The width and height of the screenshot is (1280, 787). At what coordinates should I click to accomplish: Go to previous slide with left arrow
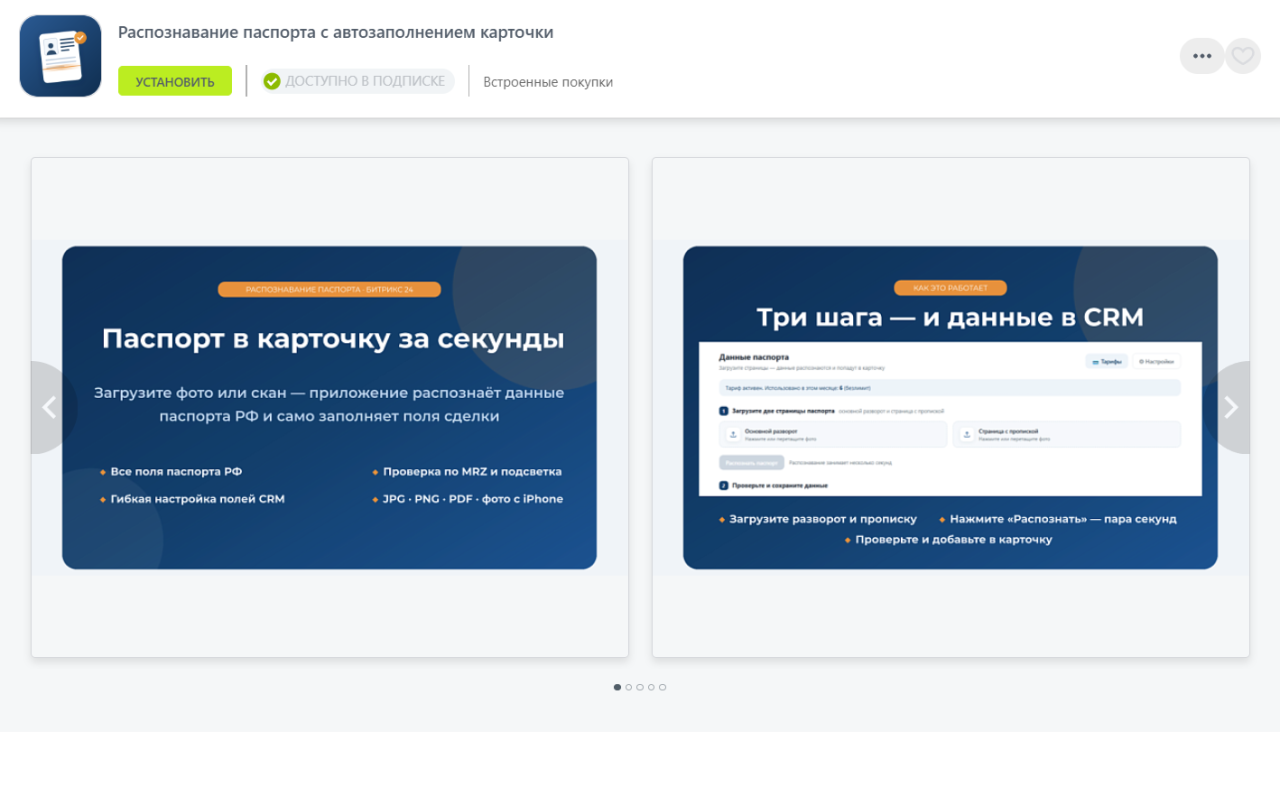(49, 407)
